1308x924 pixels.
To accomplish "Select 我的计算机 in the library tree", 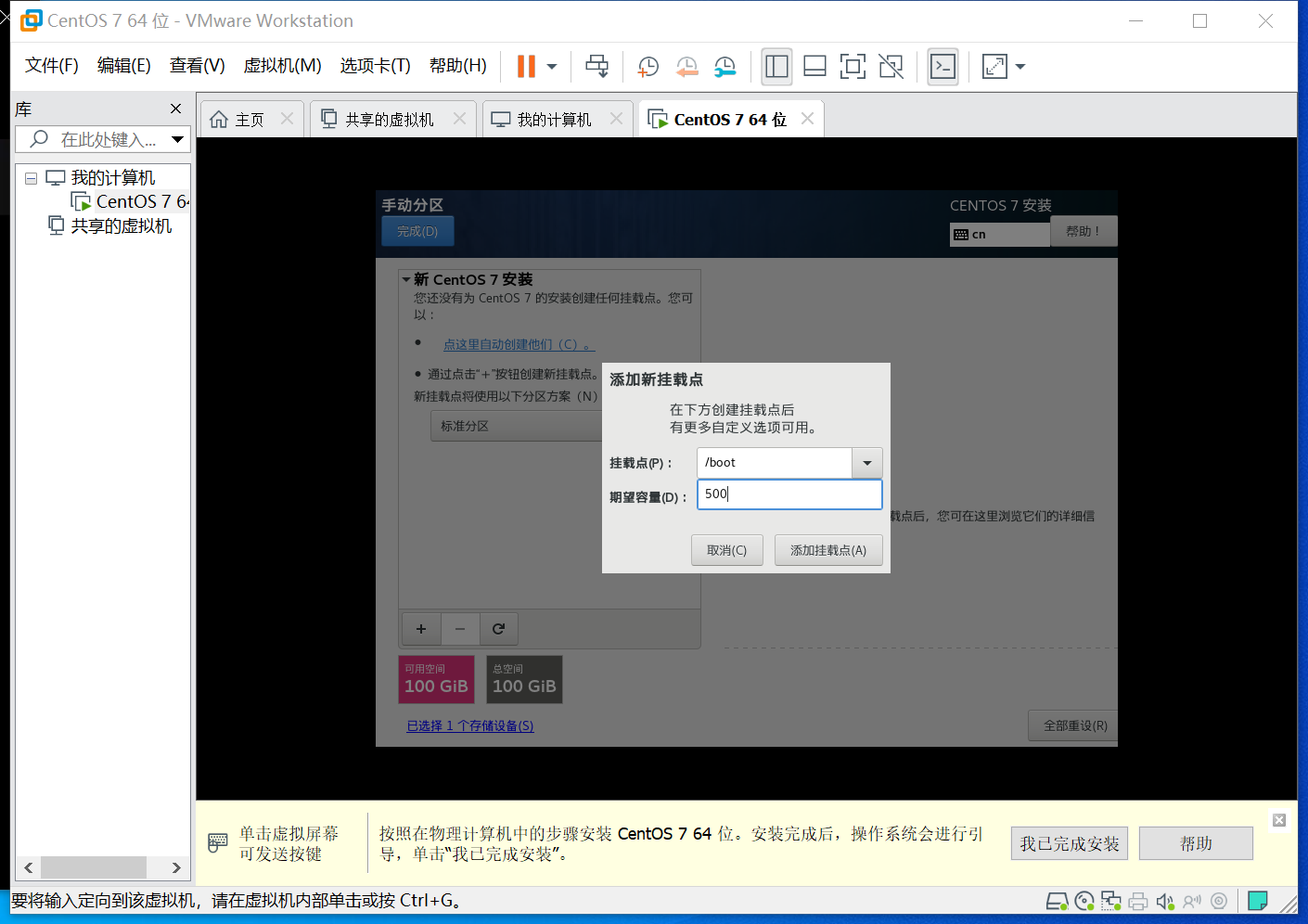I will pyautogui.click(x=112, y=177).
